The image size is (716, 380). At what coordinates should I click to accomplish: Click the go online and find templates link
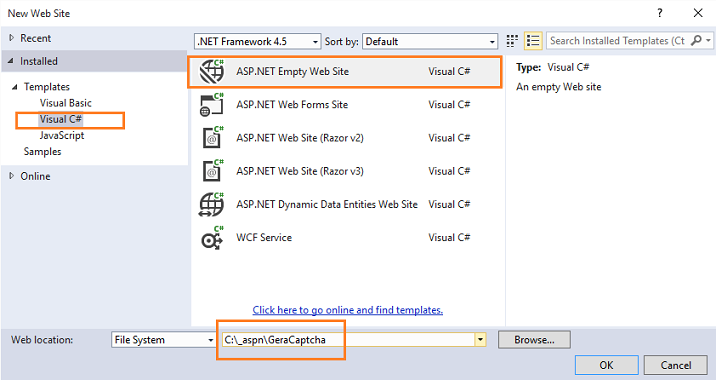(x=347, y=310)
